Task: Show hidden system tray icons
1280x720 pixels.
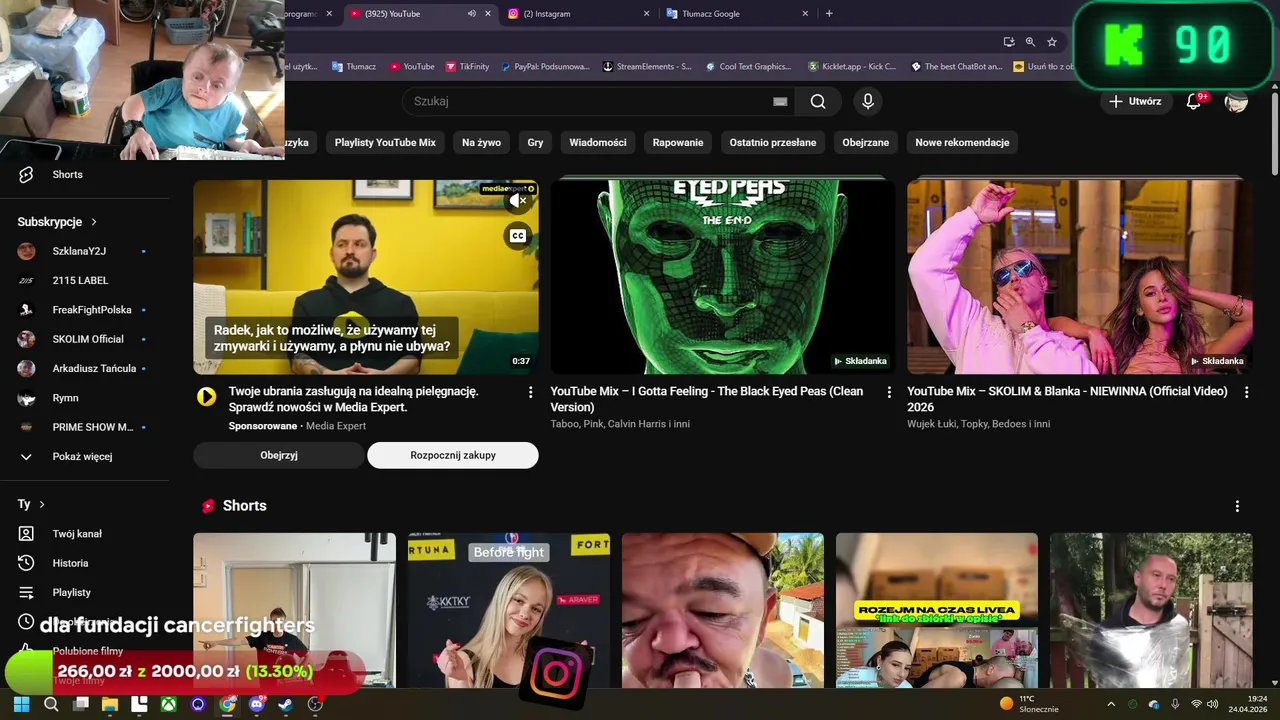Action: pyautogui.click(x=1110, y=704)
